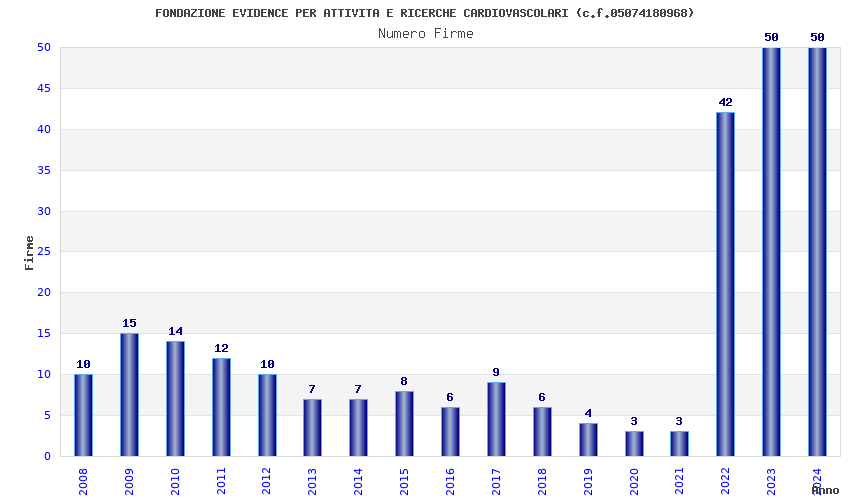
Task: Click the 30 tick on the y-axis
Action: (x=44, y=211)
